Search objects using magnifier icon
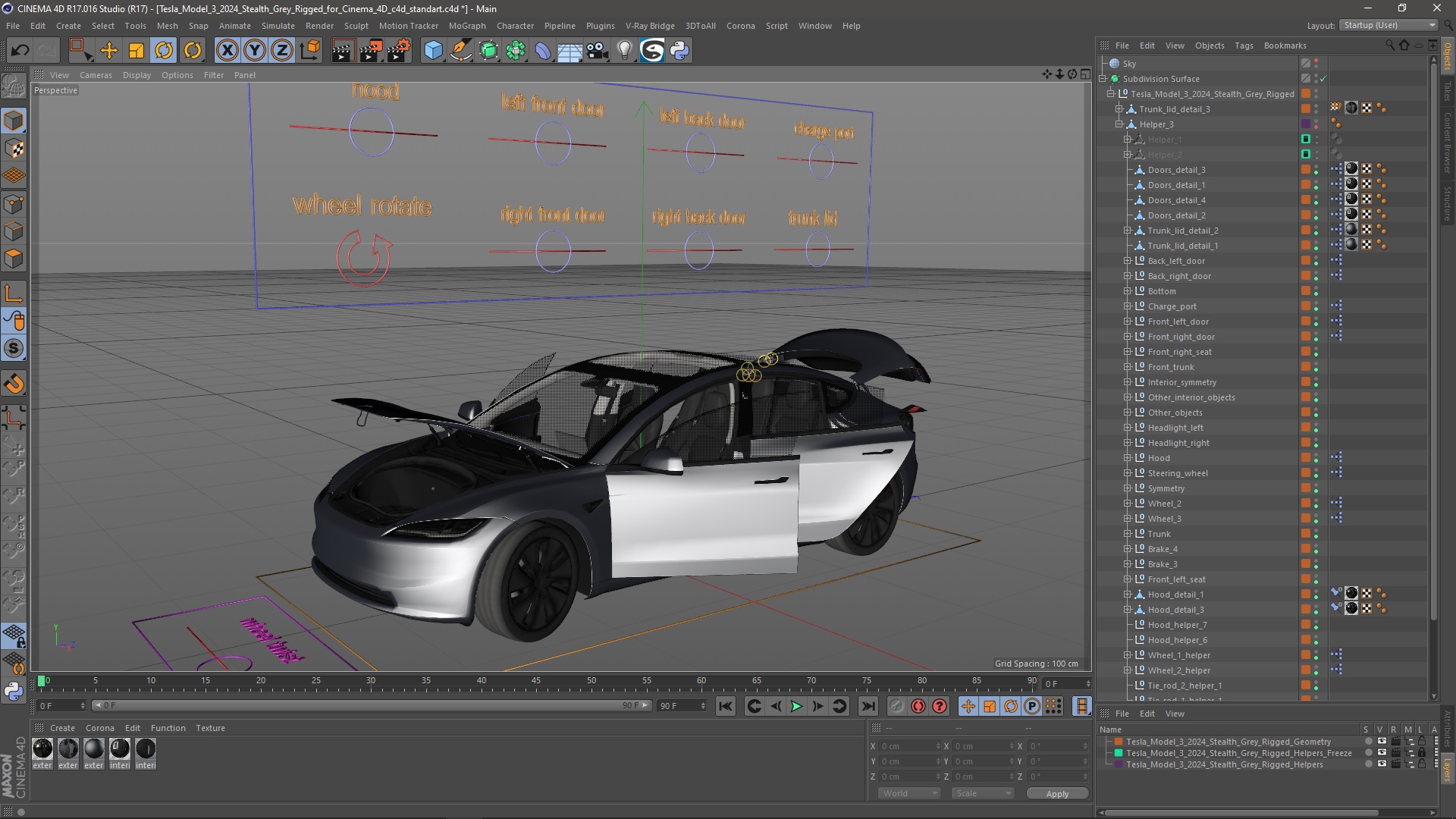 pyautogui.click(x=1390, y=45)
